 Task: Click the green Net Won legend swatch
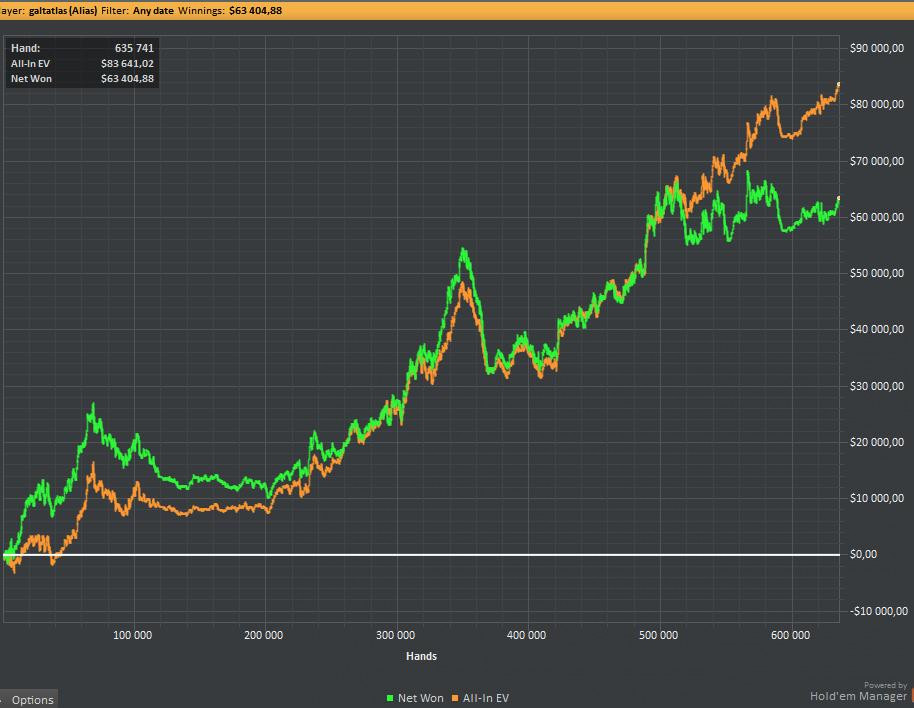tap(390, 698)
